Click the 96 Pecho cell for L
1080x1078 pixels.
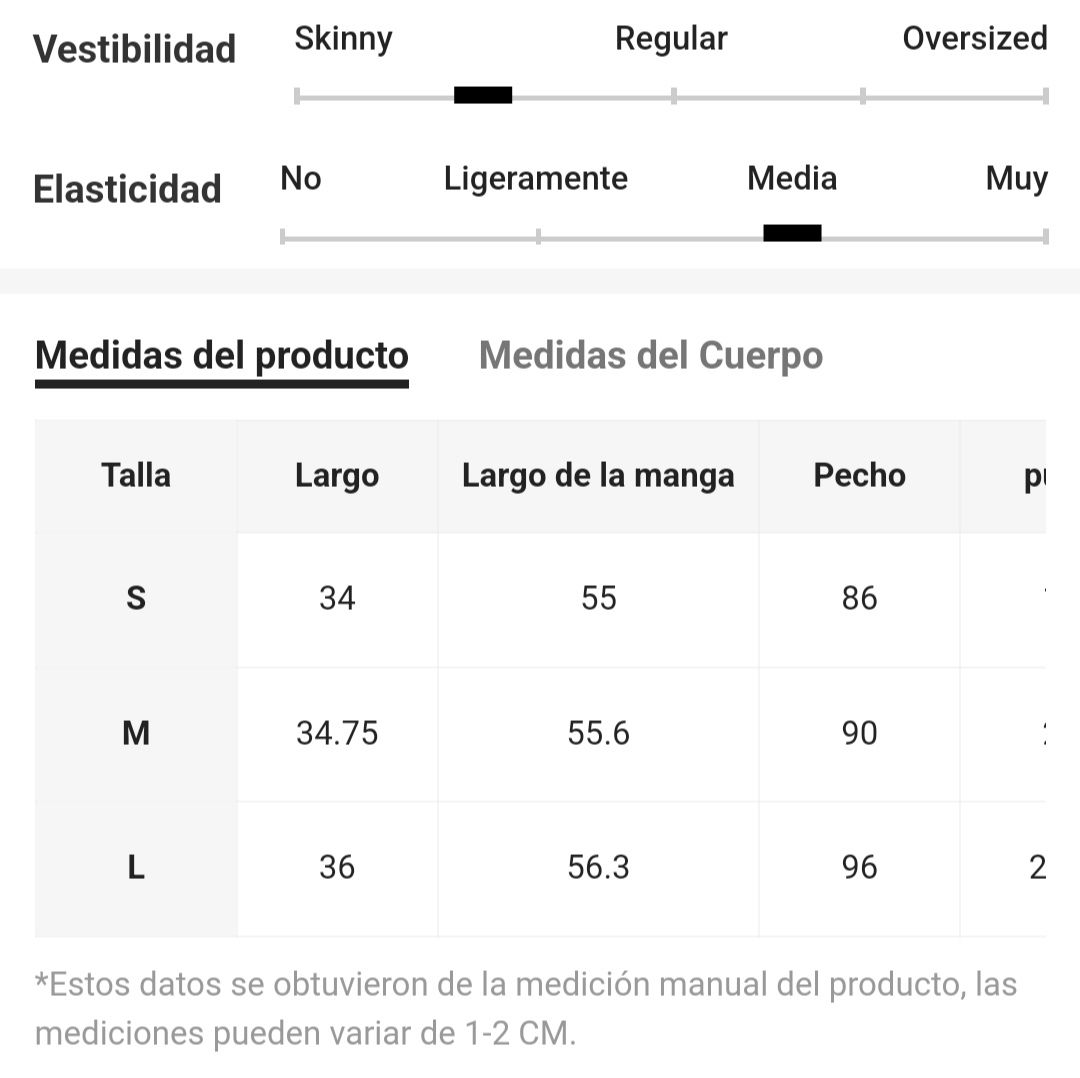(860, 868)
